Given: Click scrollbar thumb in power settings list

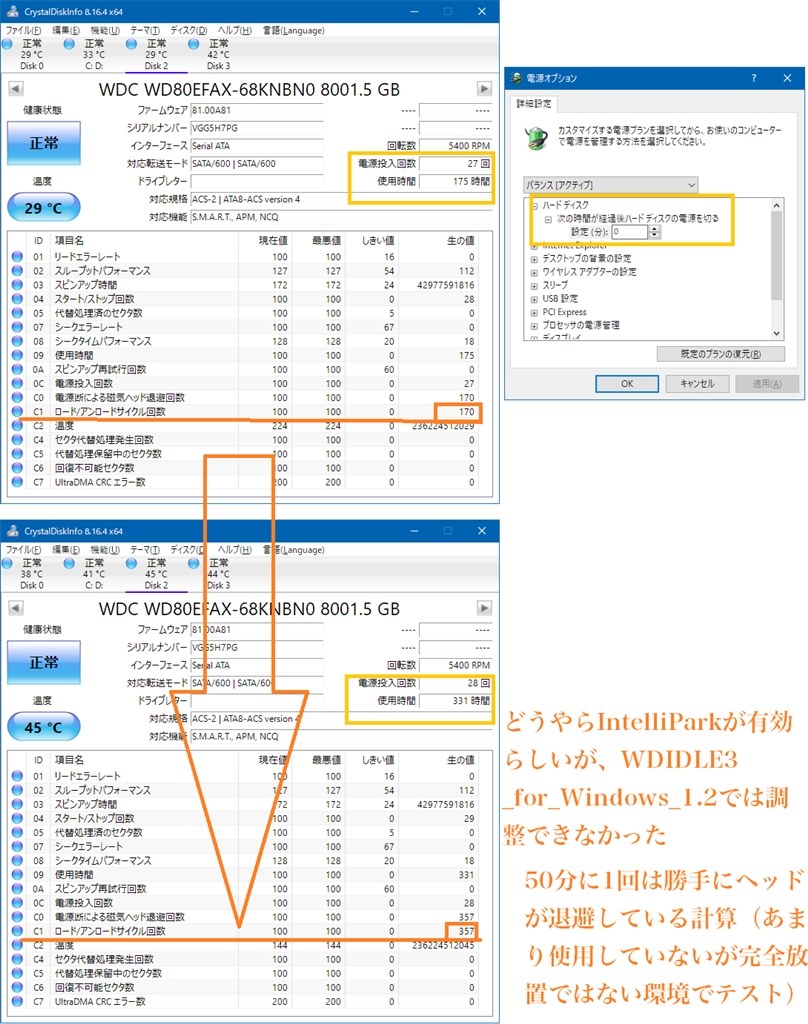Looking at the screenshot, I should [777, 255].
